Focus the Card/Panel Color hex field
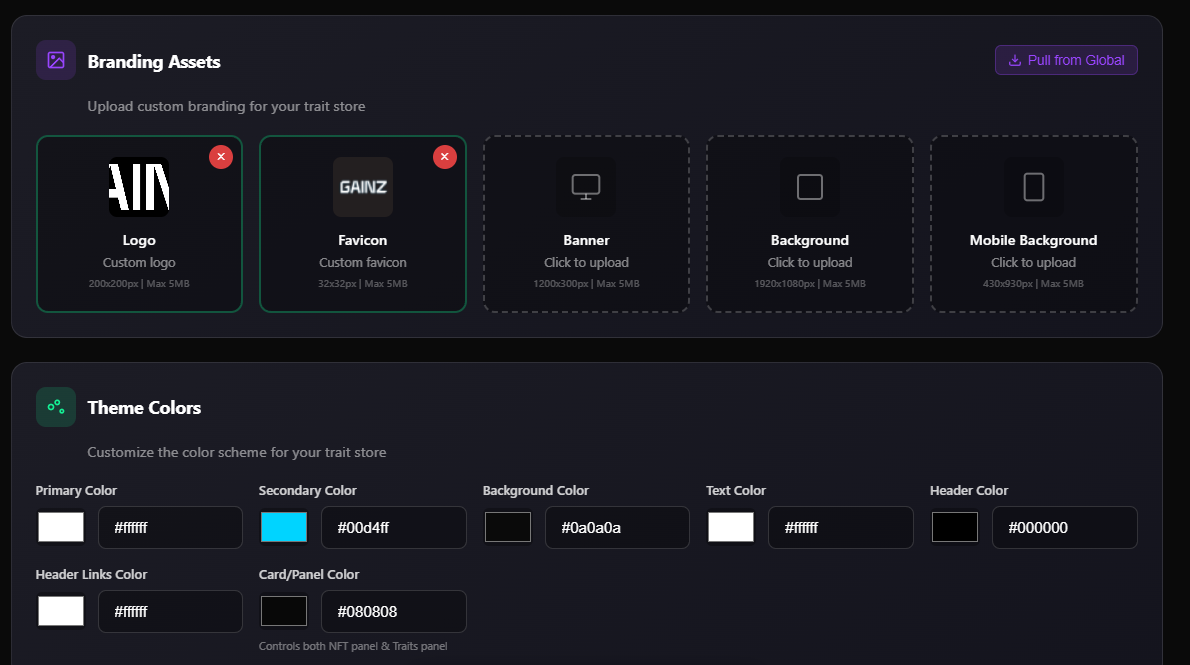 pyautogui.click(x=393, y=611)
